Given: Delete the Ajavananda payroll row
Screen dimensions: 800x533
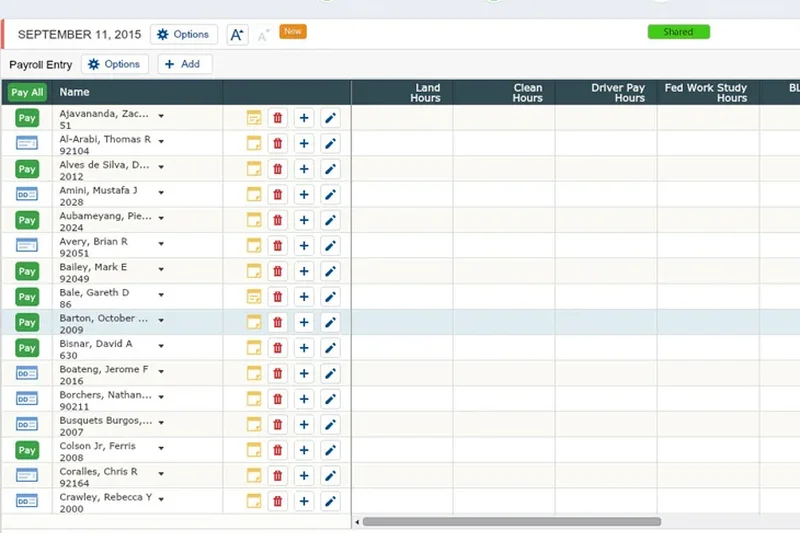Looking at the screenshot, I should [278, 118].
